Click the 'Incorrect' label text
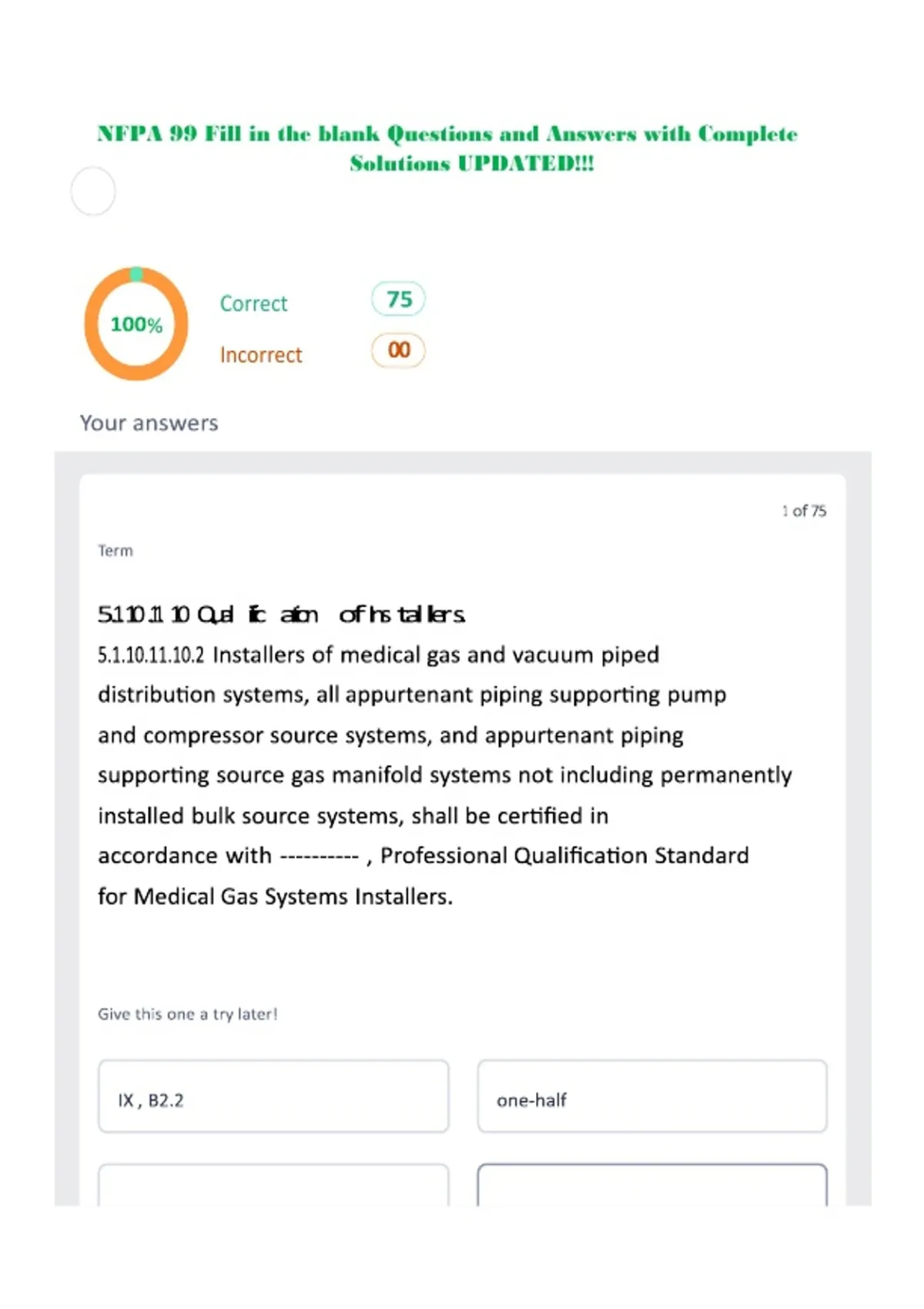Image resolution: width=924 pixels, height=1309 pixels. tap(261, 355)
